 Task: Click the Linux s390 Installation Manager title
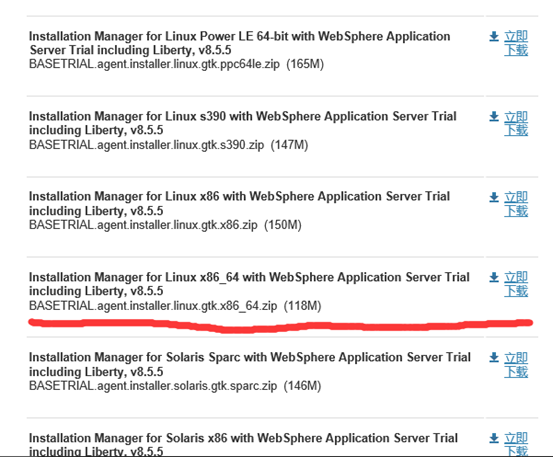[243, 123]
